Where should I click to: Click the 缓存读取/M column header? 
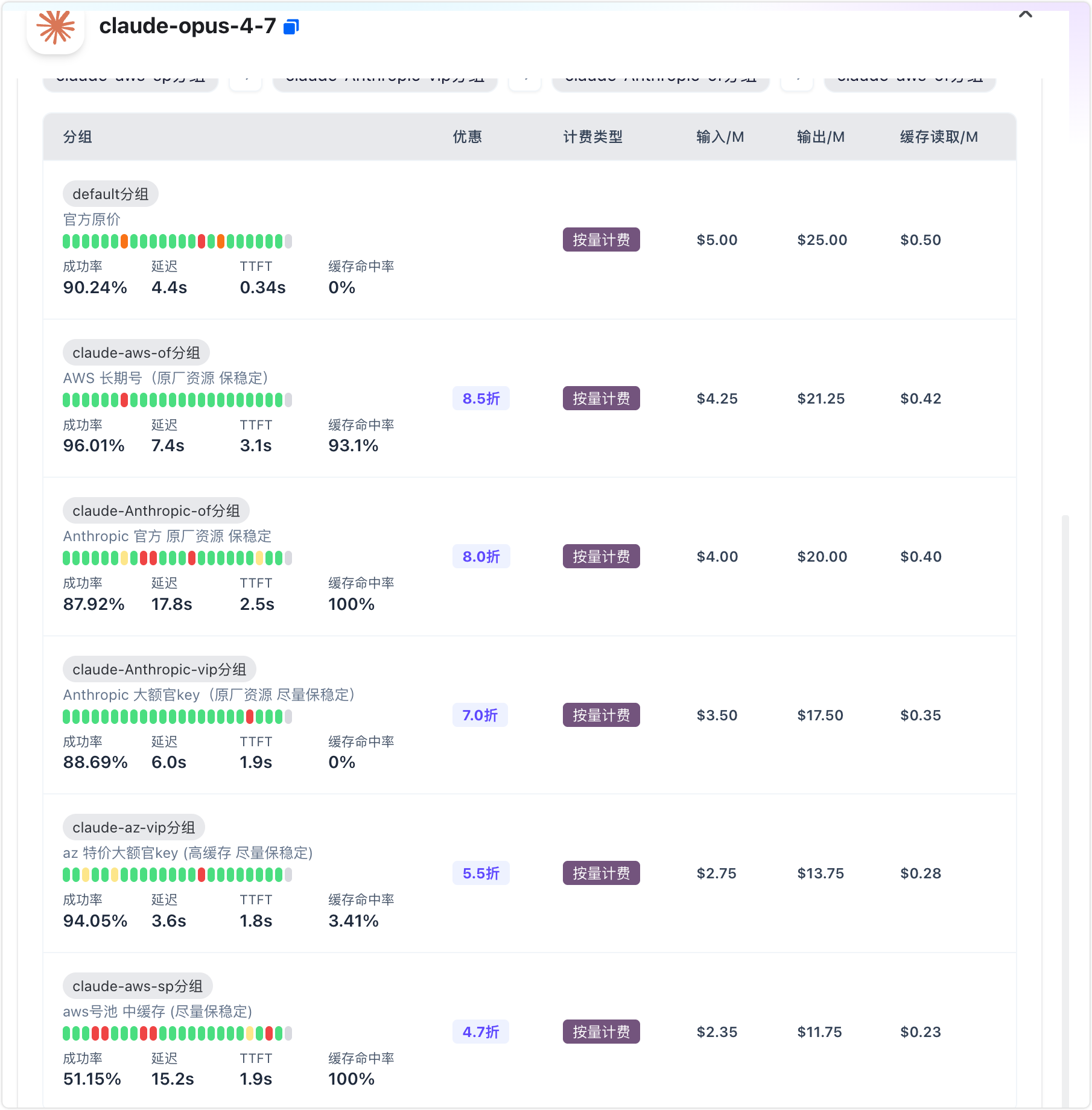pos(939,137)
